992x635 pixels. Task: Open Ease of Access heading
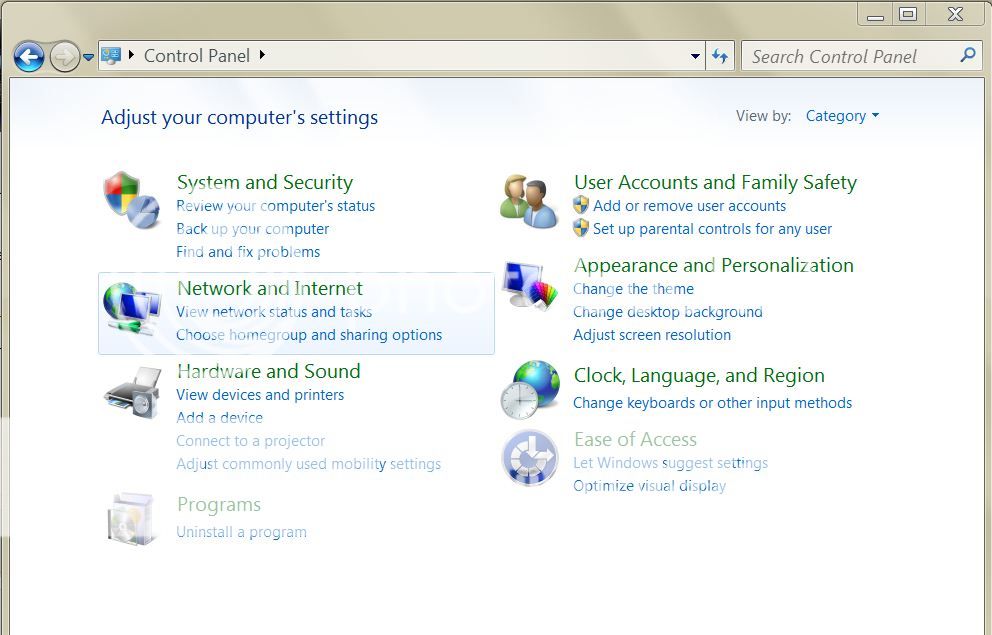[635, 440]
